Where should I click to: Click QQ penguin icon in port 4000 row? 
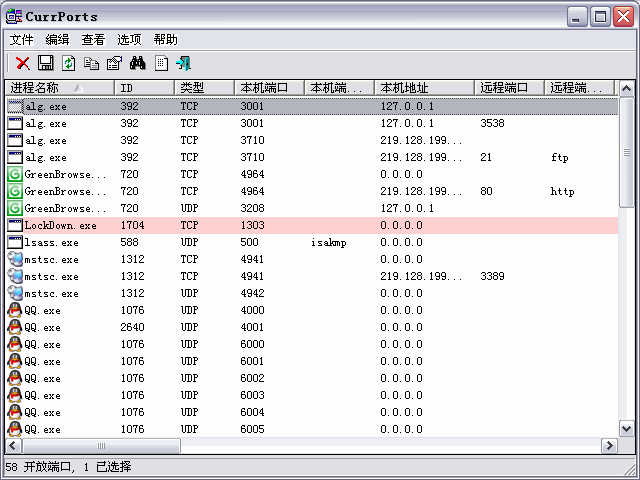[15, 311]
